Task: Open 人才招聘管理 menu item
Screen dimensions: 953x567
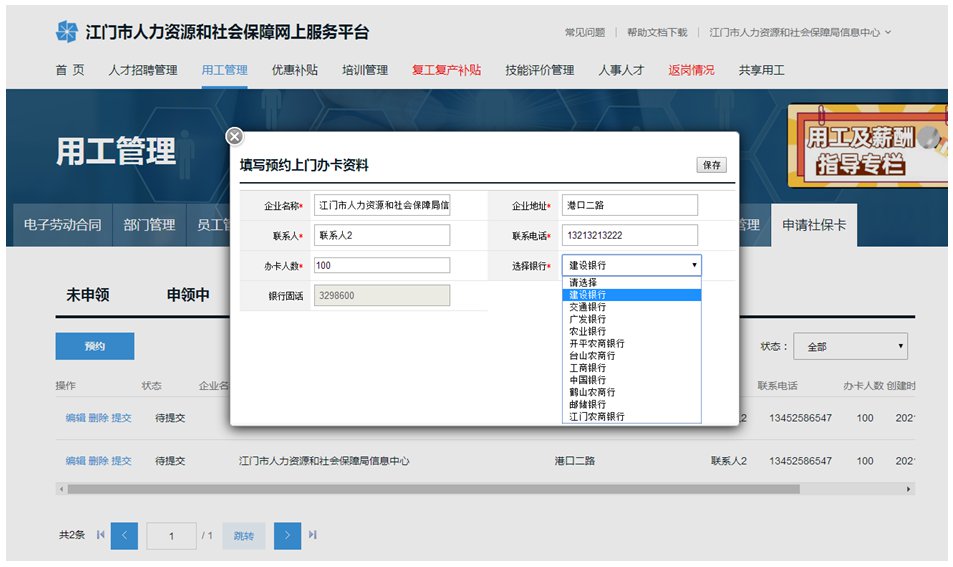Action: click(143, 70)
